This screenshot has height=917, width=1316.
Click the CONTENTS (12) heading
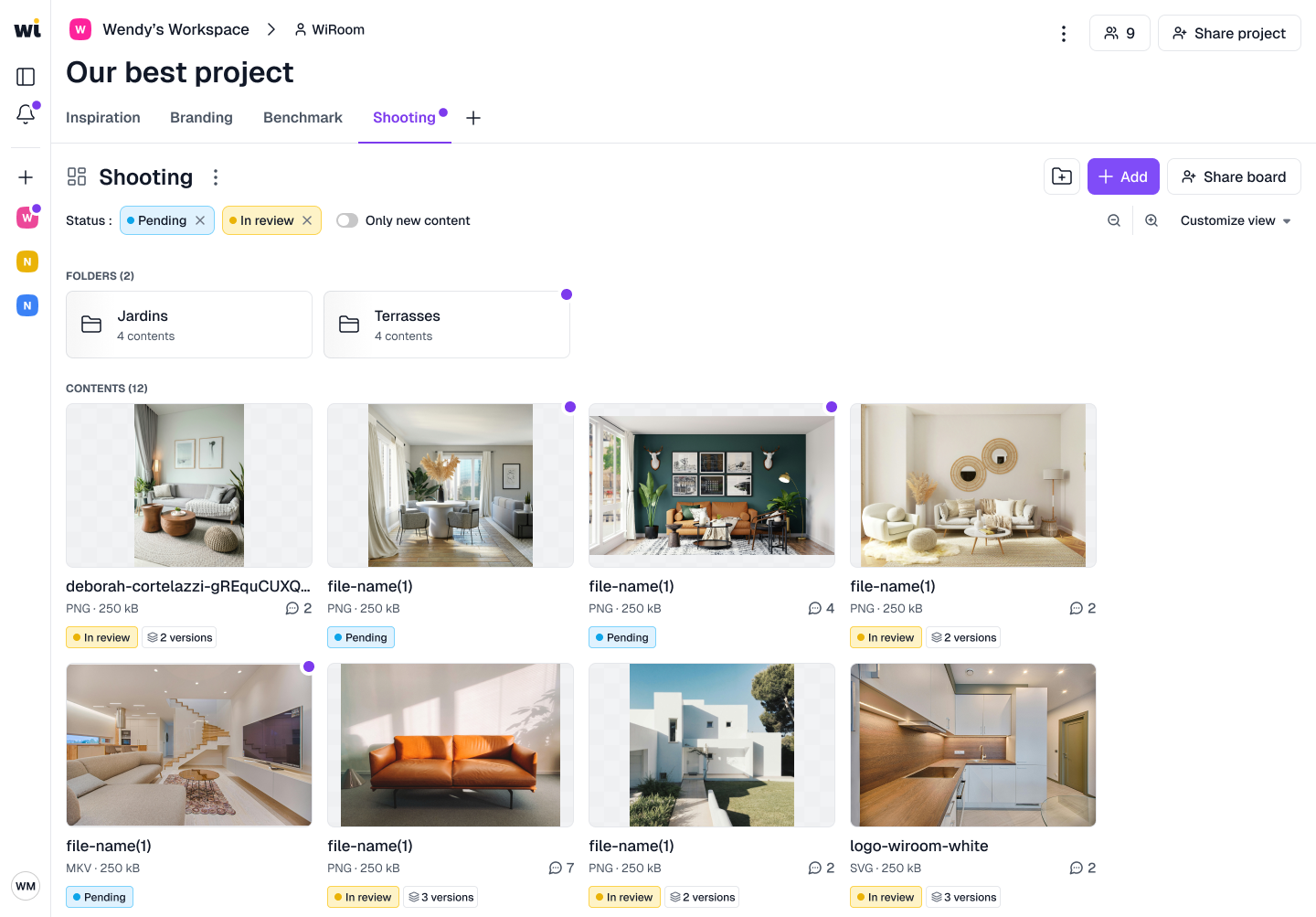(x=107, y=389)
